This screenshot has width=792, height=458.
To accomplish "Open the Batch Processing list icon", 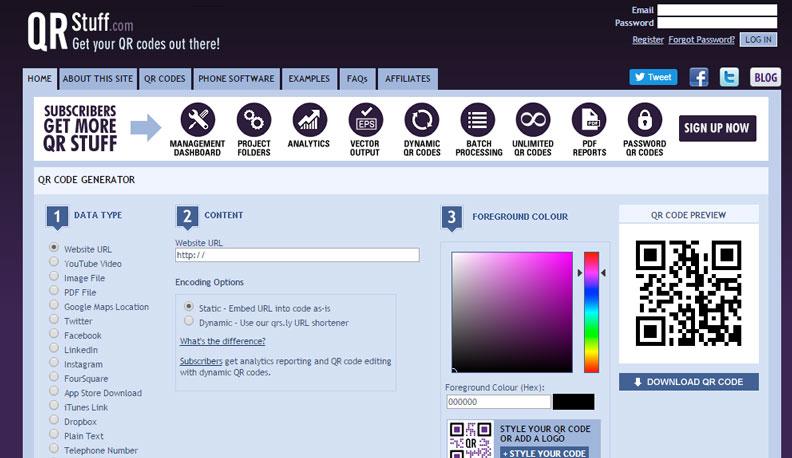I will click(478, 120).
